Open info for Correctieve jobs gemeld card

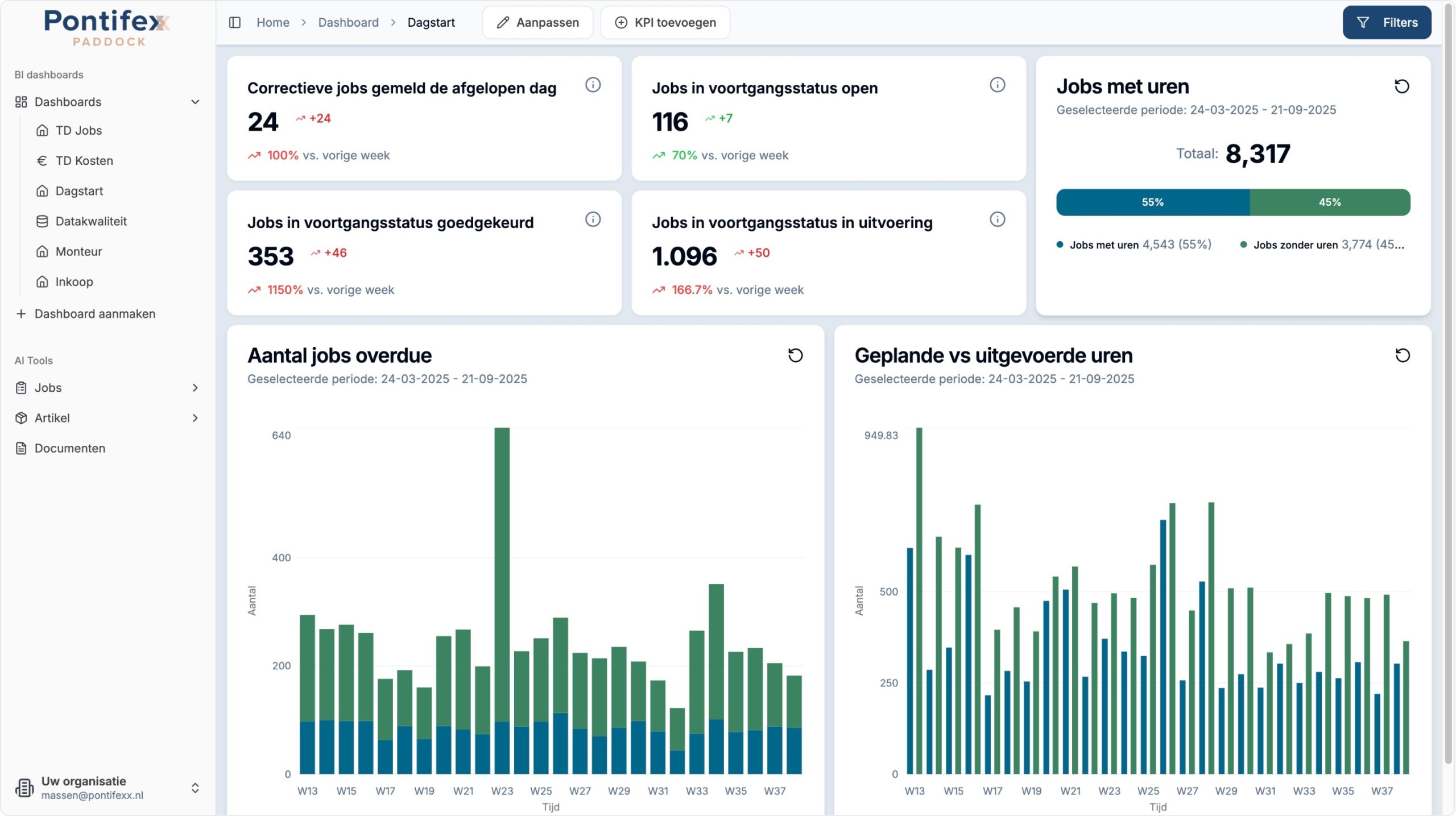tap(593, 85)
